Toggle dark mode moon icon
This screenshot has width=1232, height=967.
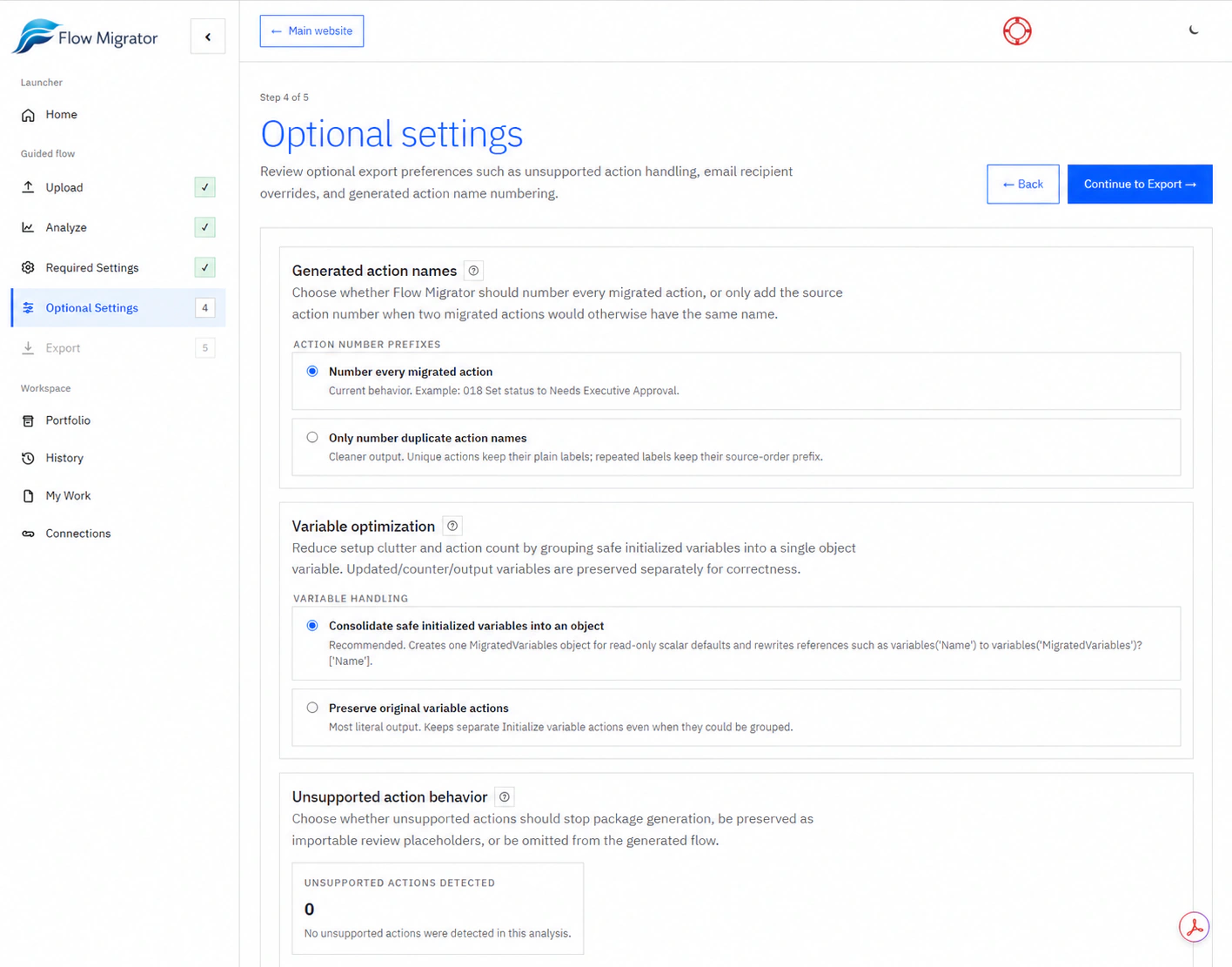point(1194,30)
